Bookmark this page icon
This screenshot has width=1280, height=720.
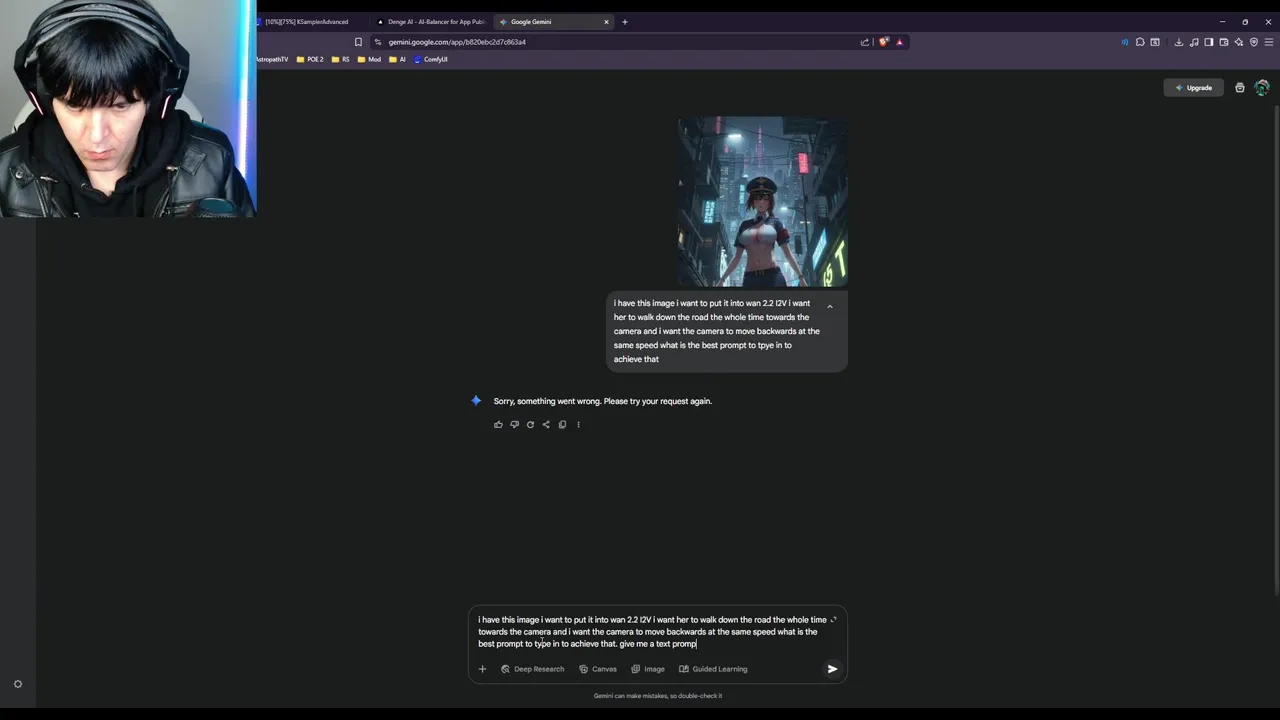(x=358, y=42)
